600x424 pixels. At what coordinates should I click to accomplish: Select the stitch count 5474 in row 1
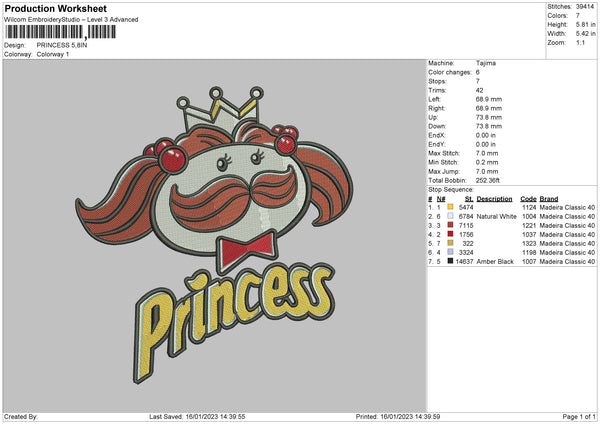466,207
